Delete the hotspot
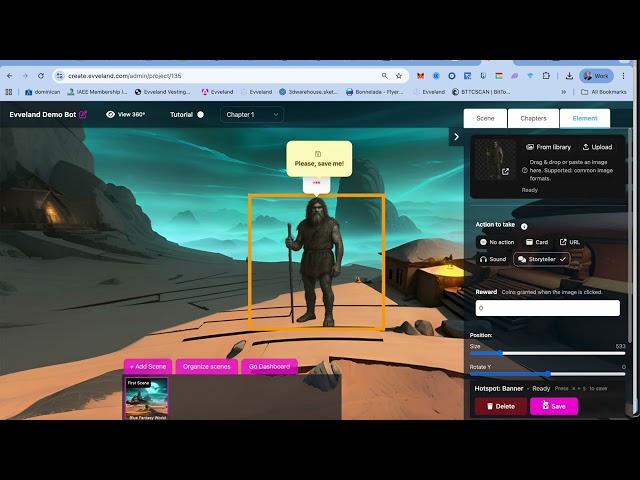The width and height of the screenshot is (640, 480). [501, 406]
